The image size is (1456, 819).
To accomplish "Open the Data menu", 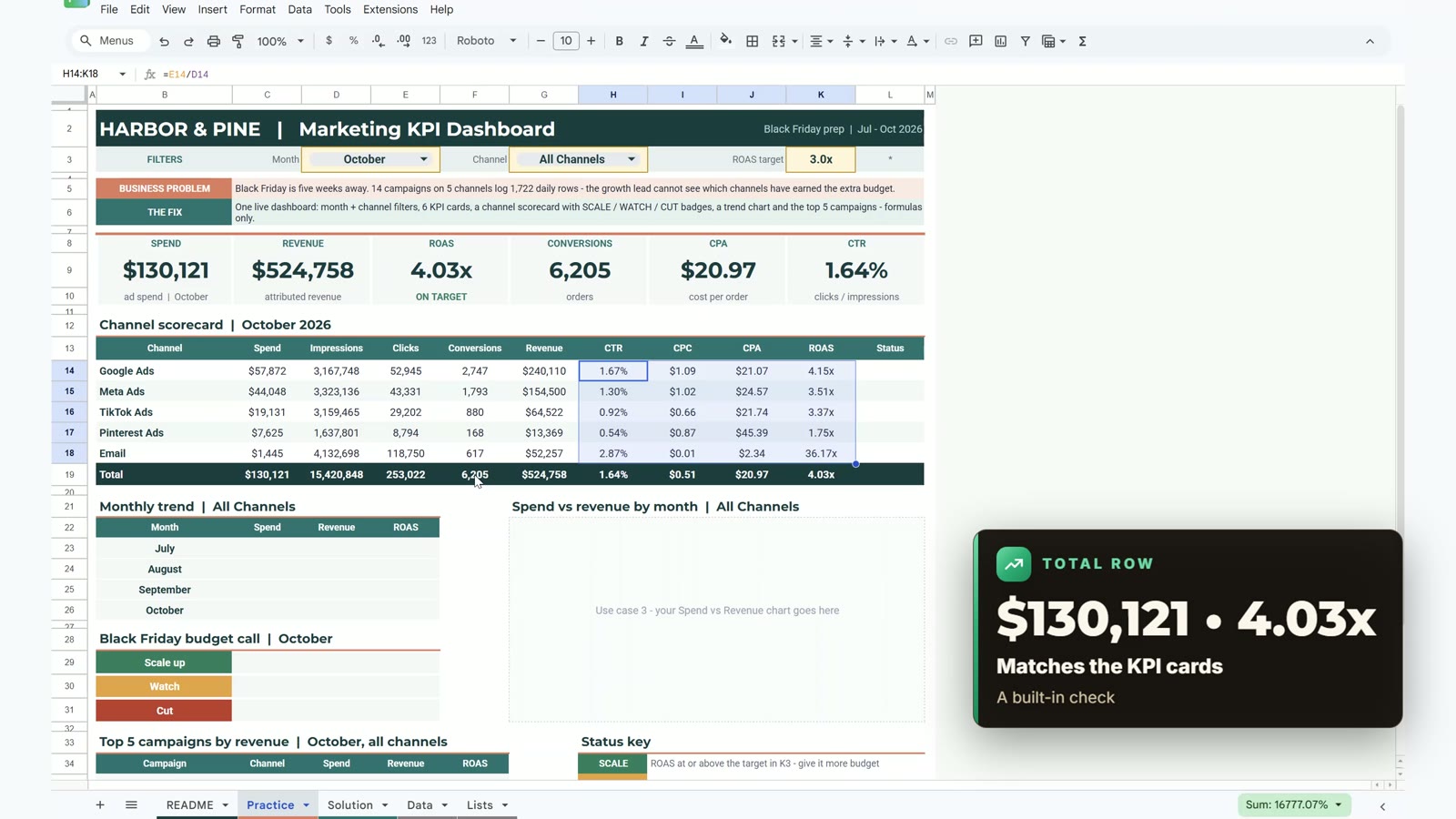I will (x=299, y=9).
